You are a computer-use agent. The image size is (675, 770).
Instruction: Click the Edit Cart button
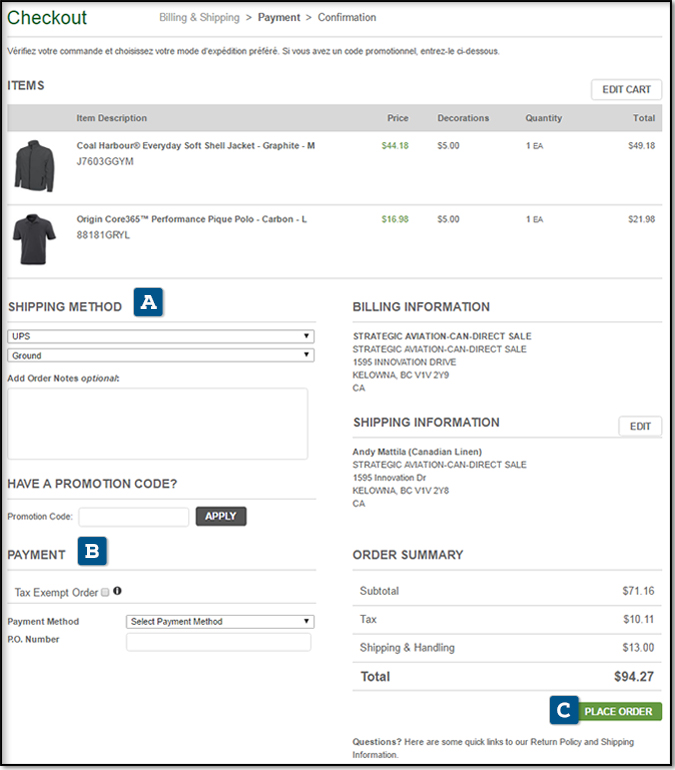pos(626,90)
